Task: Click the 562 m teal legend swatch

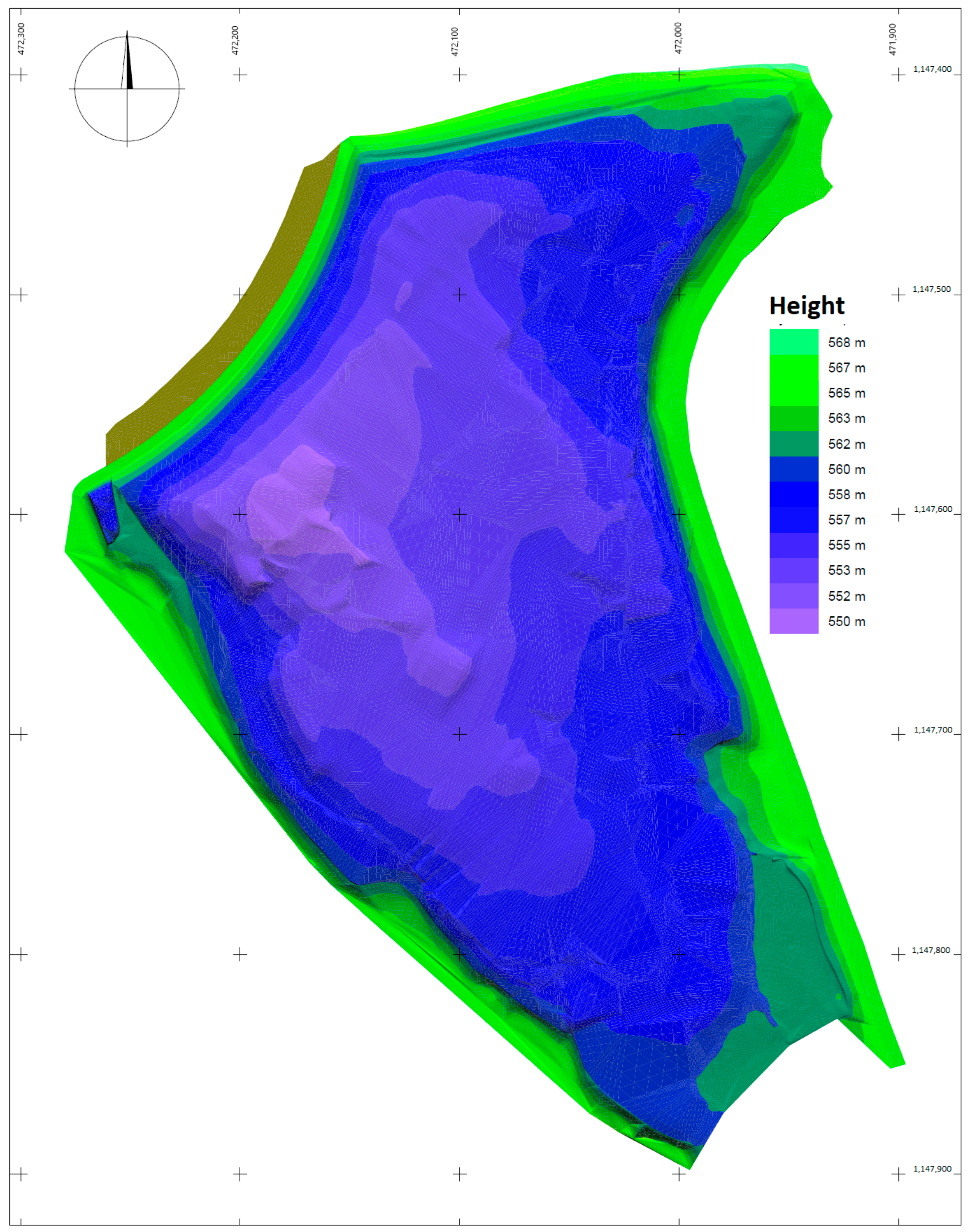Action: (x=793, y=444)
